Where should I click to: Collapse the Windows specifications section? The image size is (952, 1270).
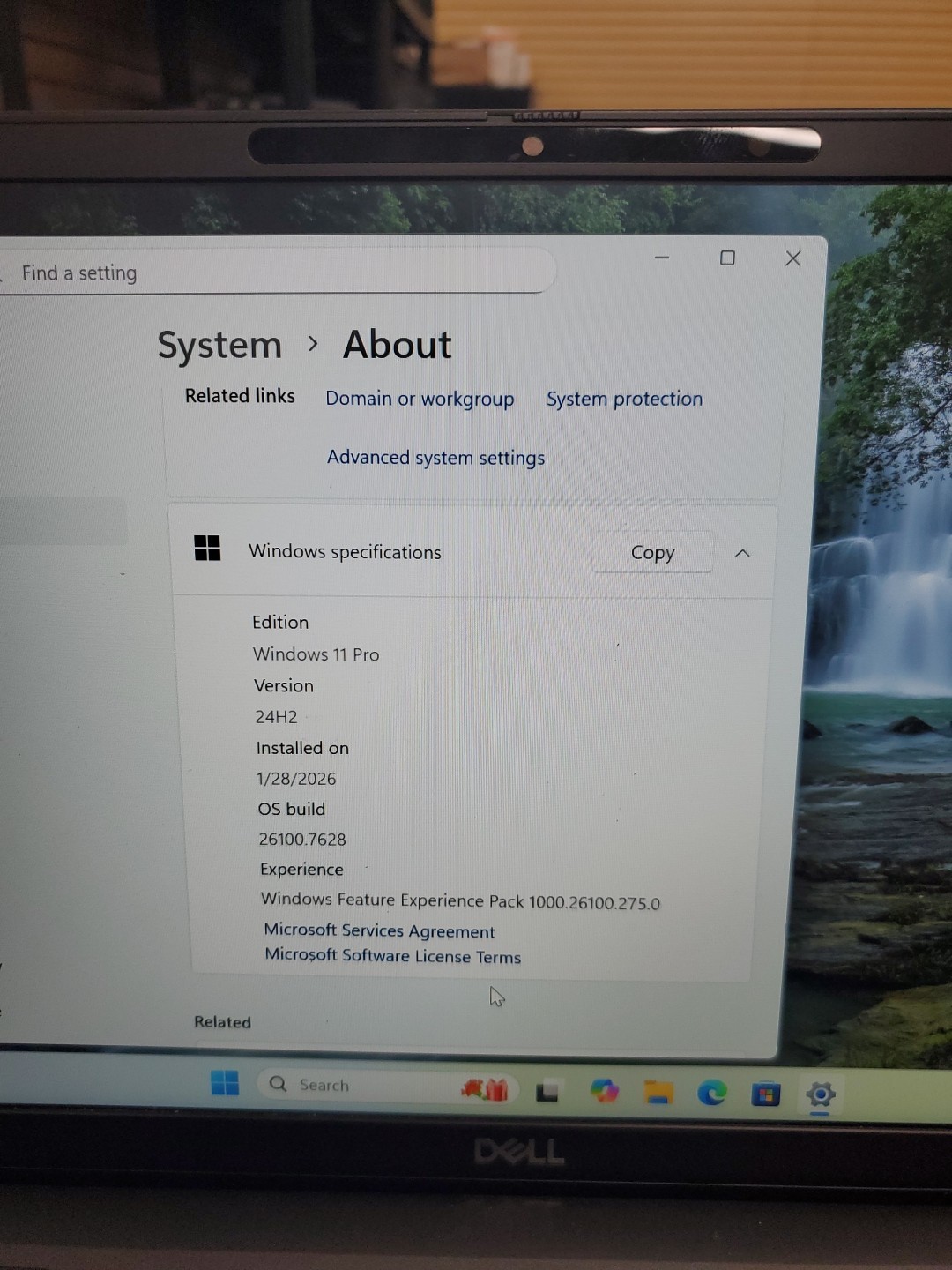coord(742,553)
